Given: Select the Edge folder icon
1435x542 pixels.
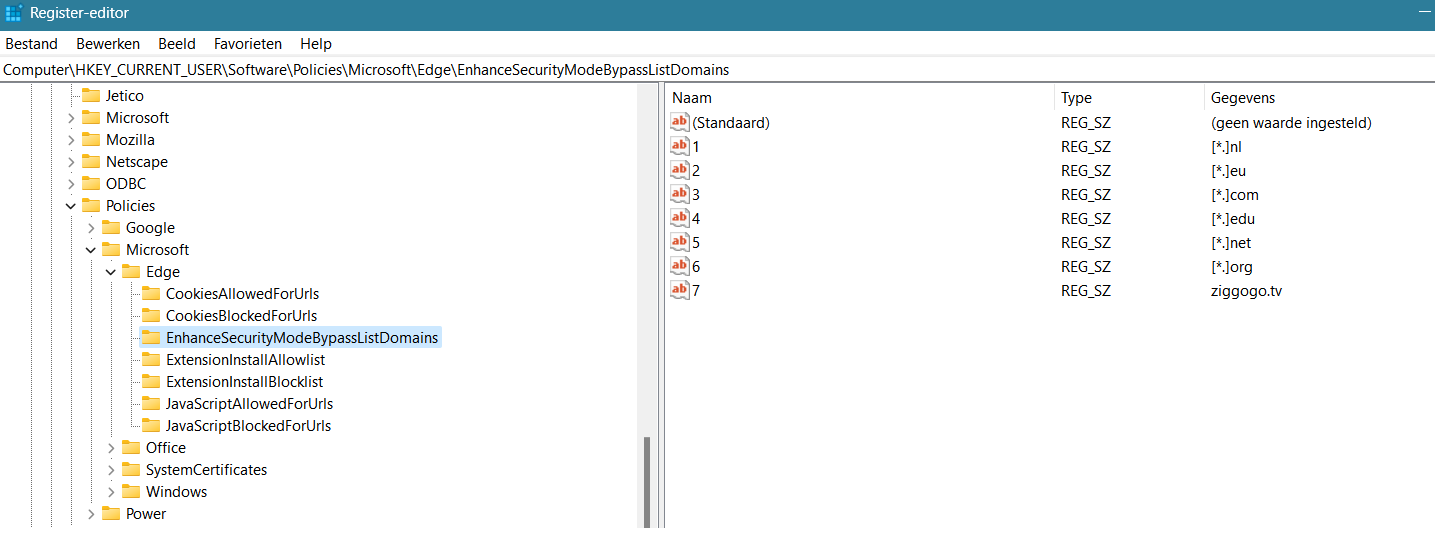Looking at the screenshot, I should [131, 272].
